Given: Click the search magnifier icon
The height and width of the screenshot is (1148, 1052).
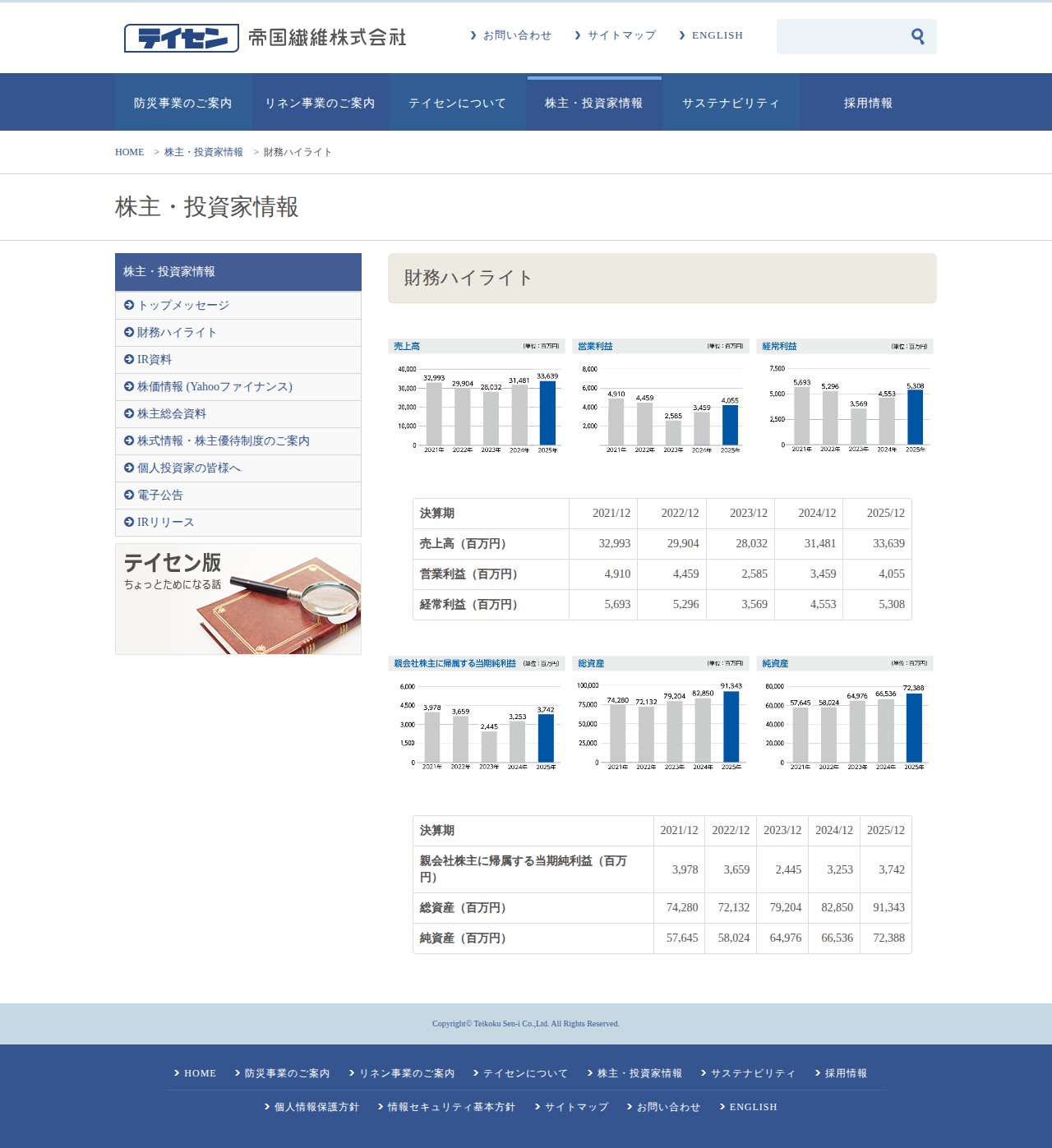Looking at the screenshot, I should tap(918, 36).
